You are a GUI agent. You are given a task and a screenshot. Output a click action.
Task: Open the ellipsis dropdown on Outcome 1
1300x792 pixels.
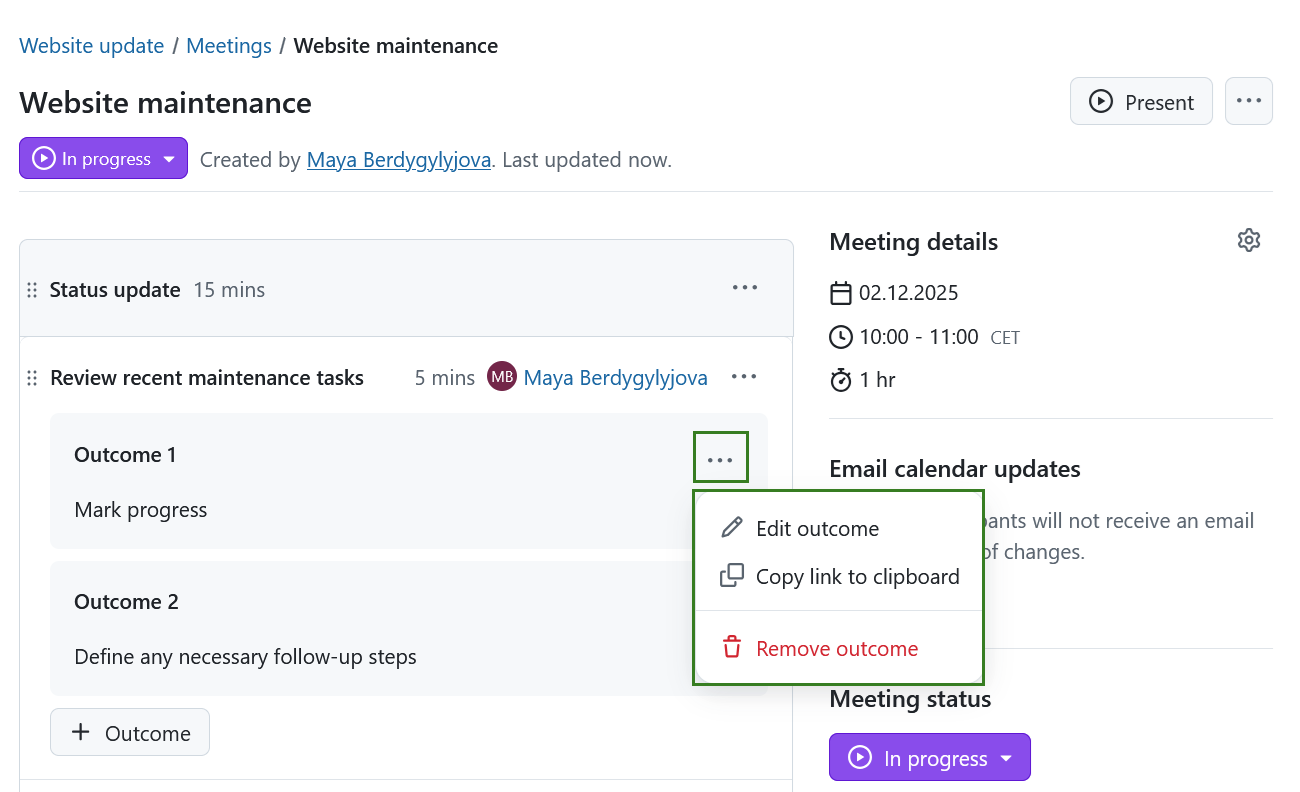coord(720,456)
